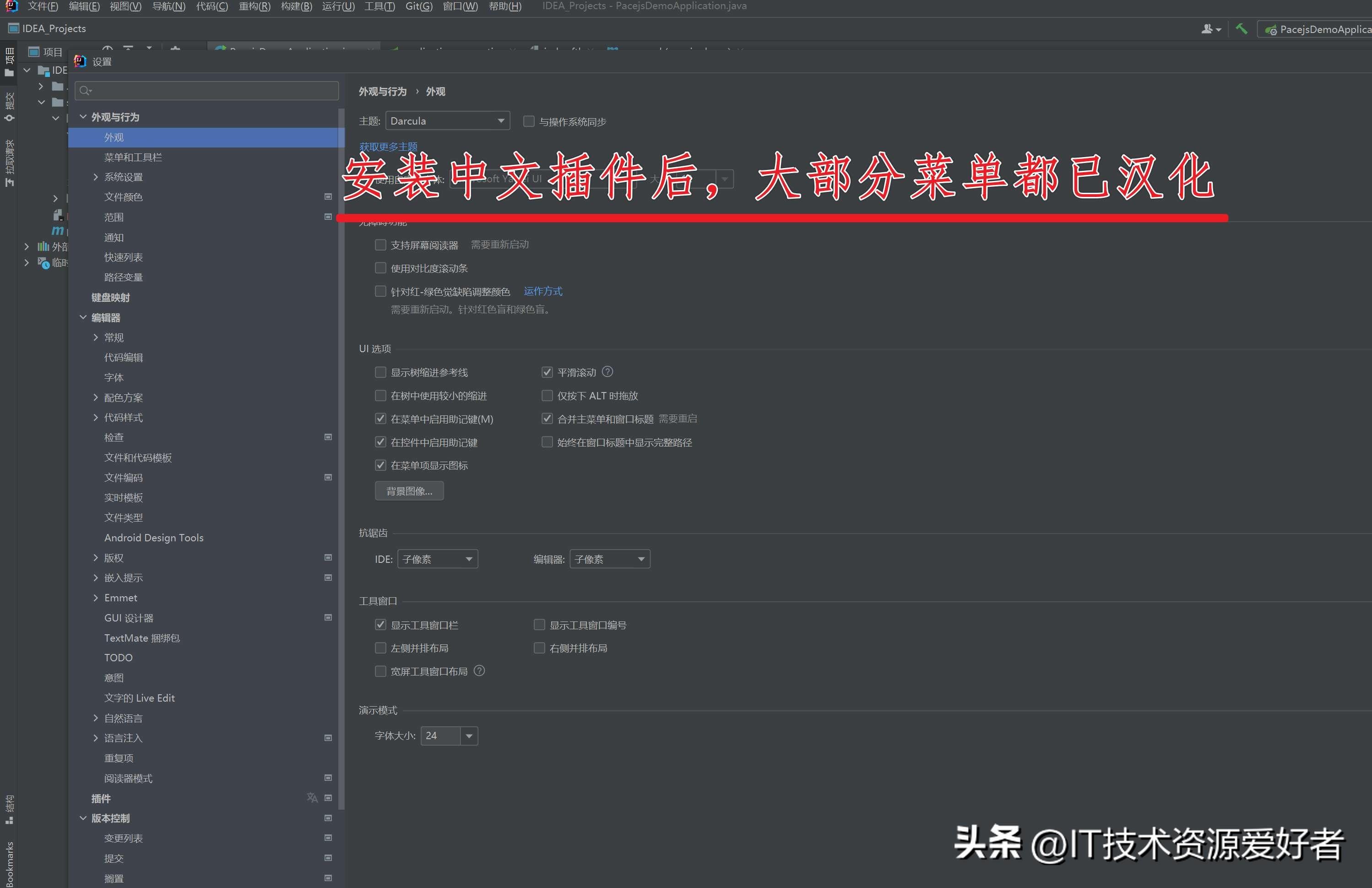
Task: Open the 文件(F) menu
Action: pos(43,6)
